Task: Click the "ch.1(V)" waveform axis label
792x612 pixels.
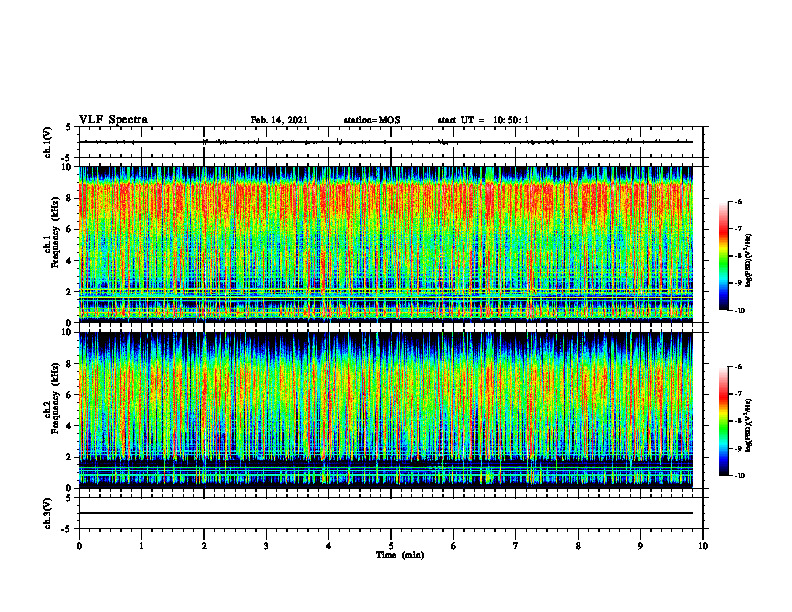Action: tap(47, 142)
